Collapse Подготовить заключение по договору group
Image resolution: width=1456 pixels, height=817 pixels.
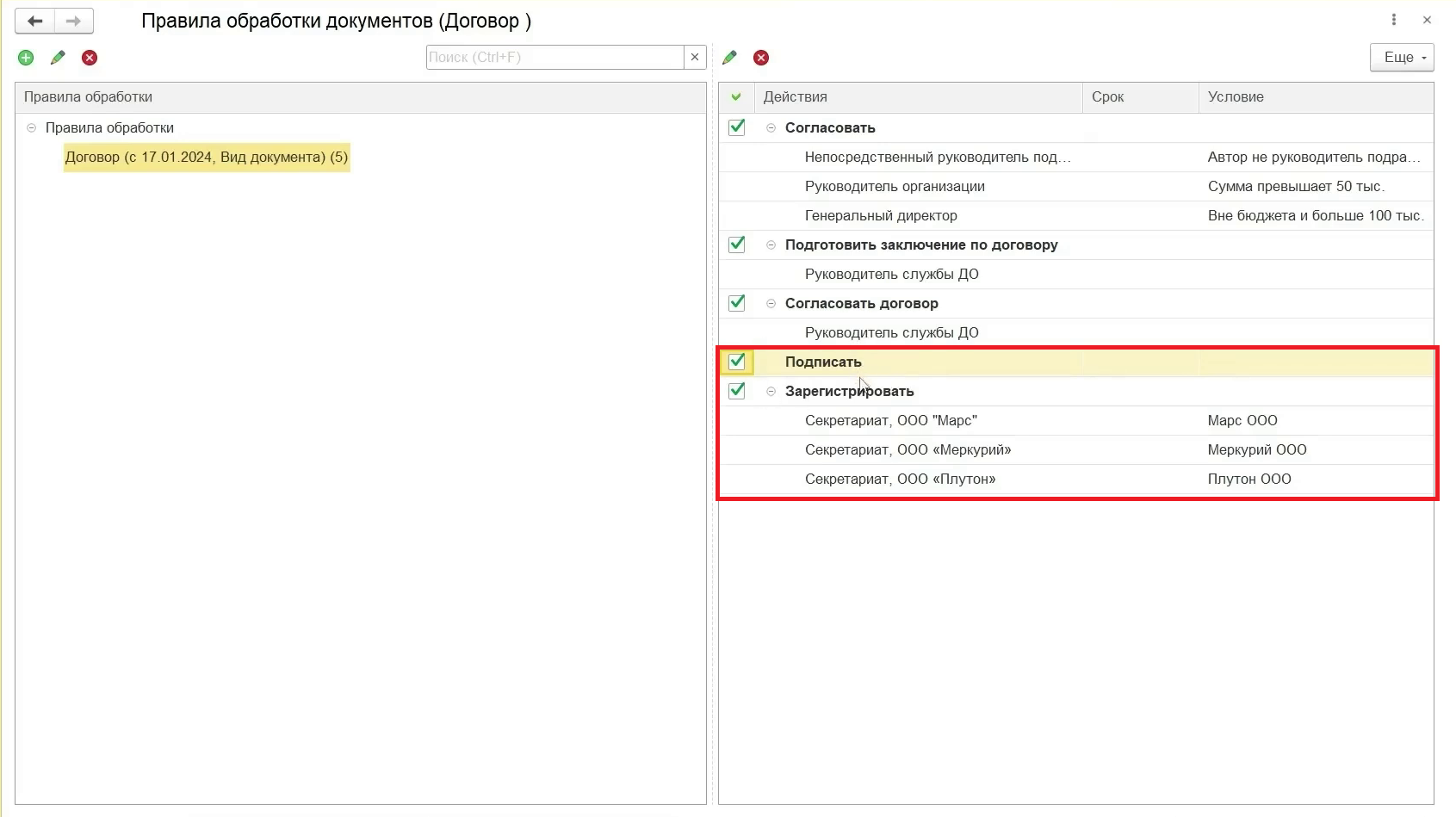(771, 244)
